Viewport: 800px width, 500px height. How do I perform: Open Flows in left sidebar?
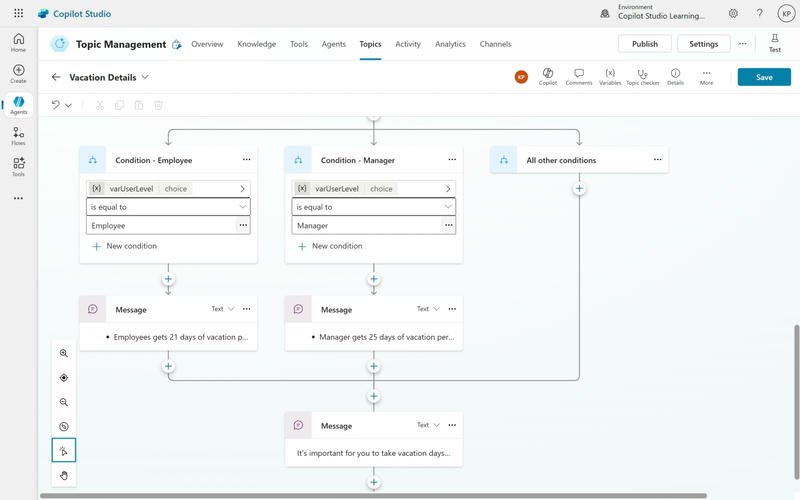click(x=18, y=136)
